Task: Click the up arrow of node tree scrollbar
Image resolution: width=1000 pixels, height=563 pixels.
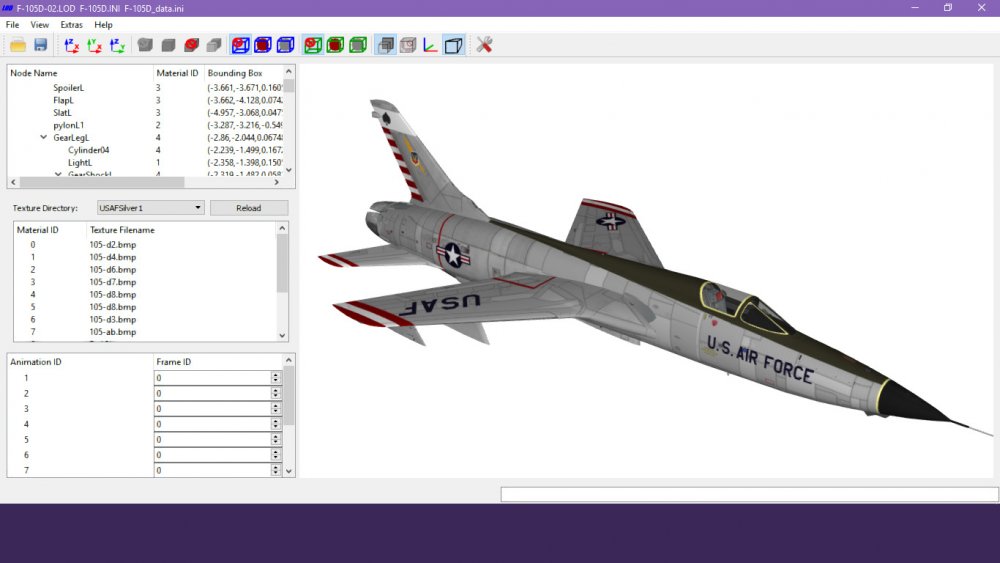Action: pos(289,71)
